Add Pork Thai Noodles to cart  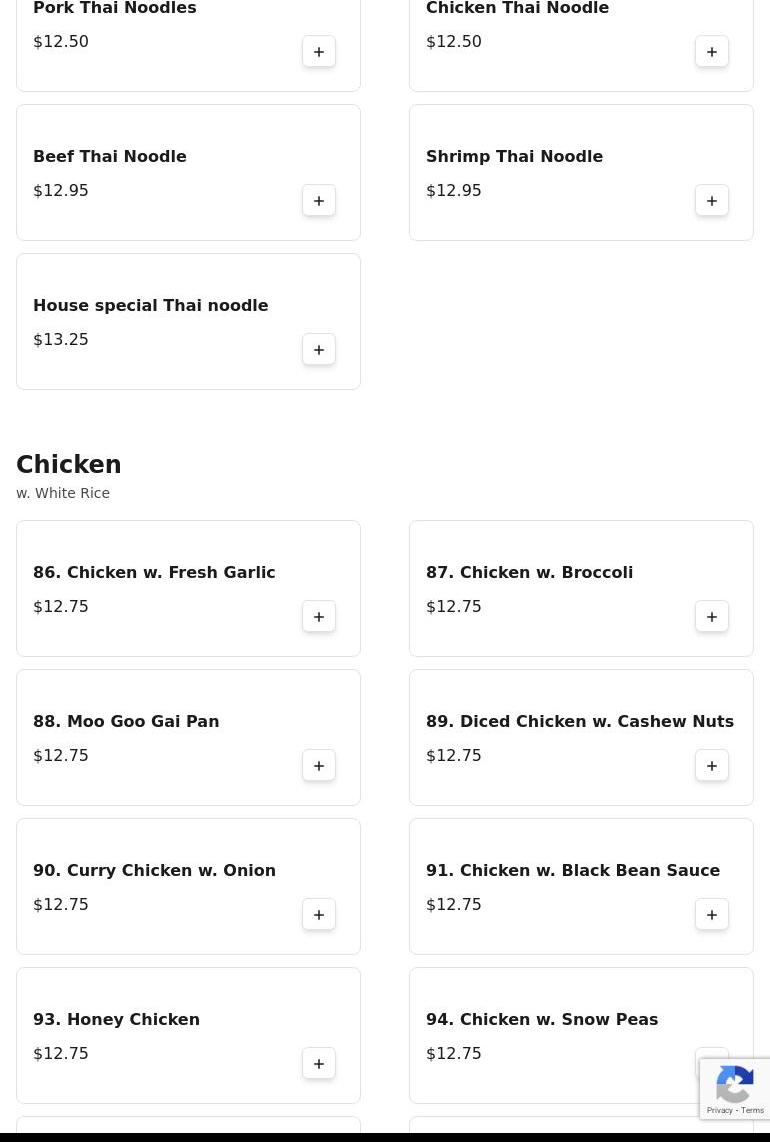(319, 52)
